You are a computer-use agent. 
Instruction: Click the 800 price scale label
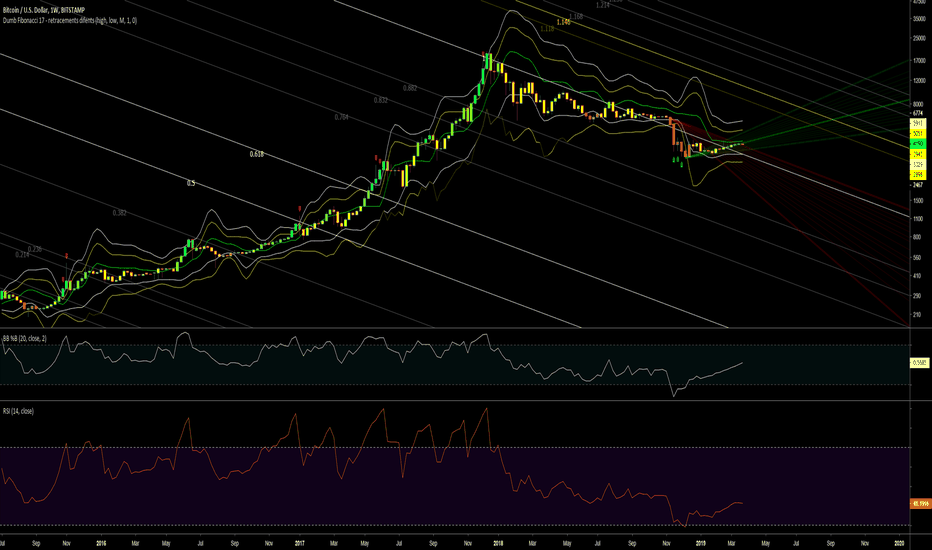(x=917, y=237)
